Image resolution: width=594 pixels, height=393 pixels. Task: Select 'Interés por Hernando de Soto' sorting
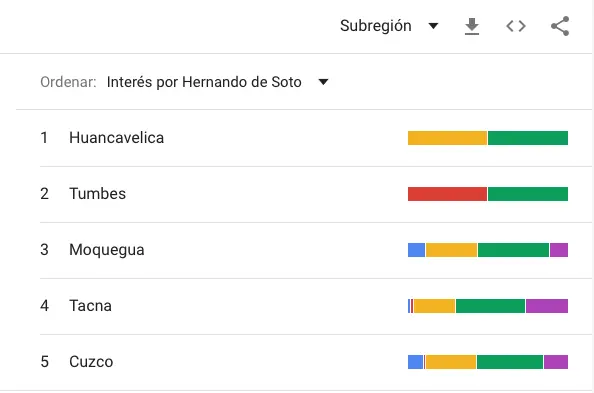[x=204, y=82]
